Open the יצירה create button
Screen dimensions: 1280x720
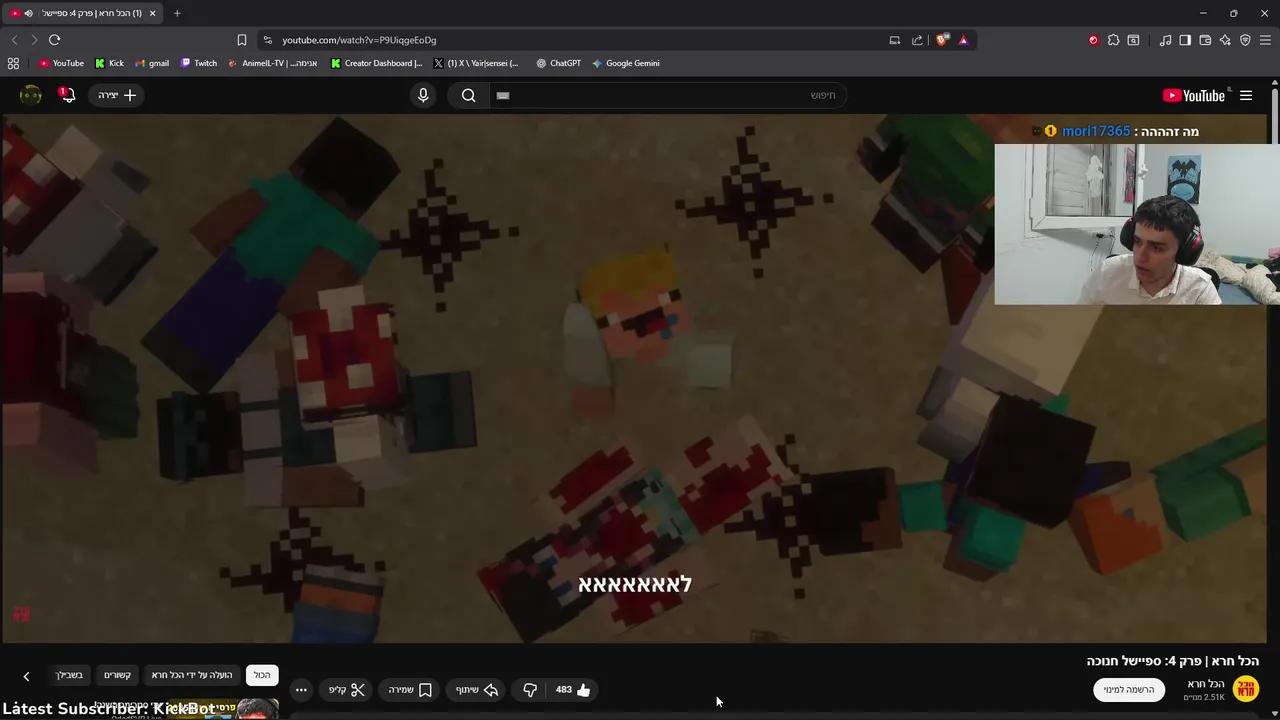pos(117,95)
